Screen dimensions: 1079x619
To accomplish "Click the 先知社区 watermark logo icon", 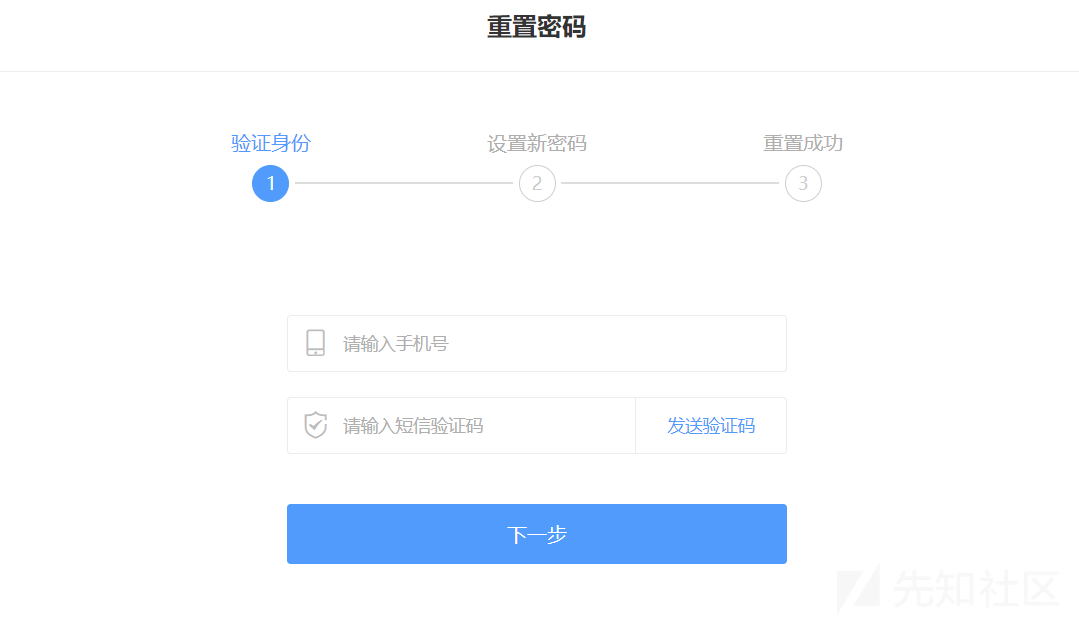I will click(x=859, y=589).
